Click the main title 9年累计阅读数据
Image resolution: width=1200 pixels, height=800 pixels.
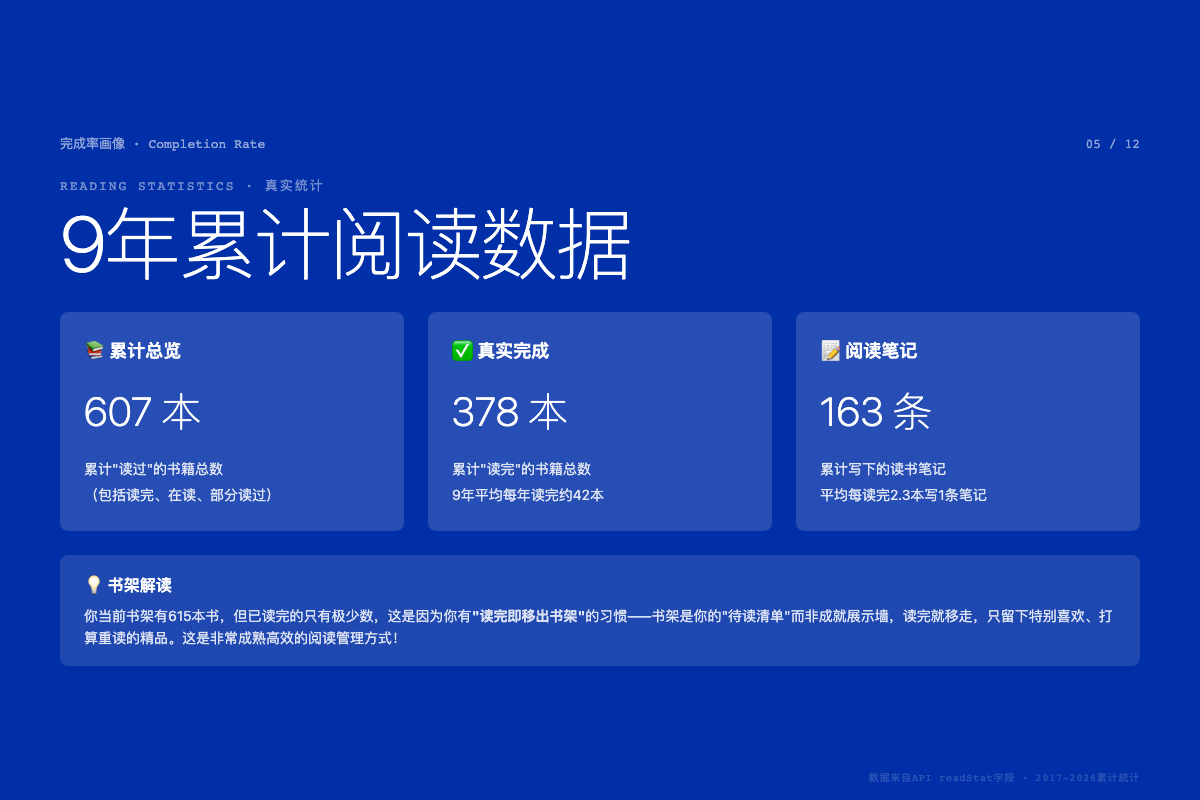(x=346, y=246)
